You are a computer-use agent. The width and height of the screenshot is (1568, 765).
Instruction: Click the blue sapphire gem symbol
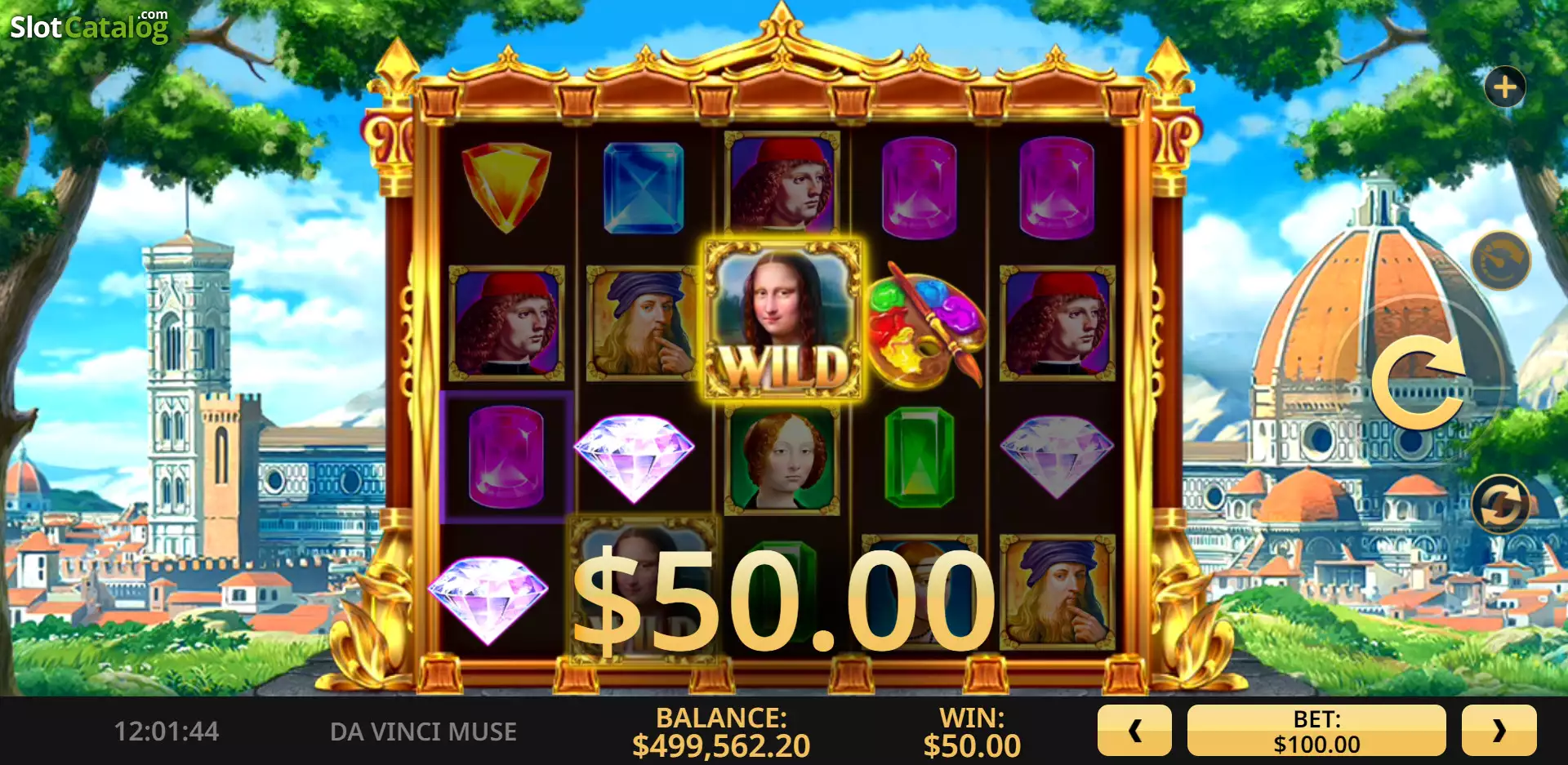(644, 188)
